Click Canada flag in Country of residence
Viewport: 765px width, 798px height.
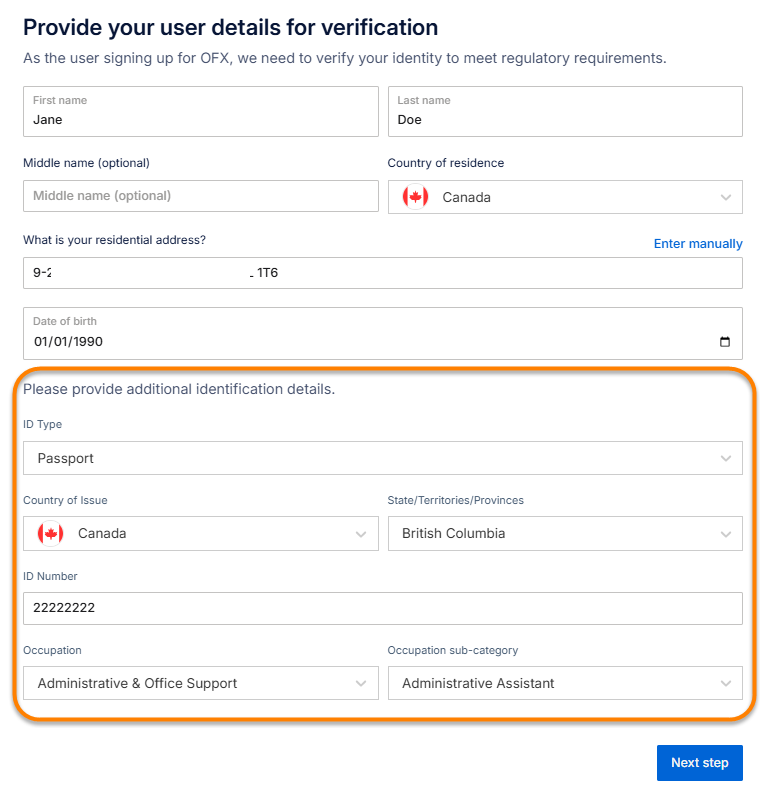(x=415, y=197)
